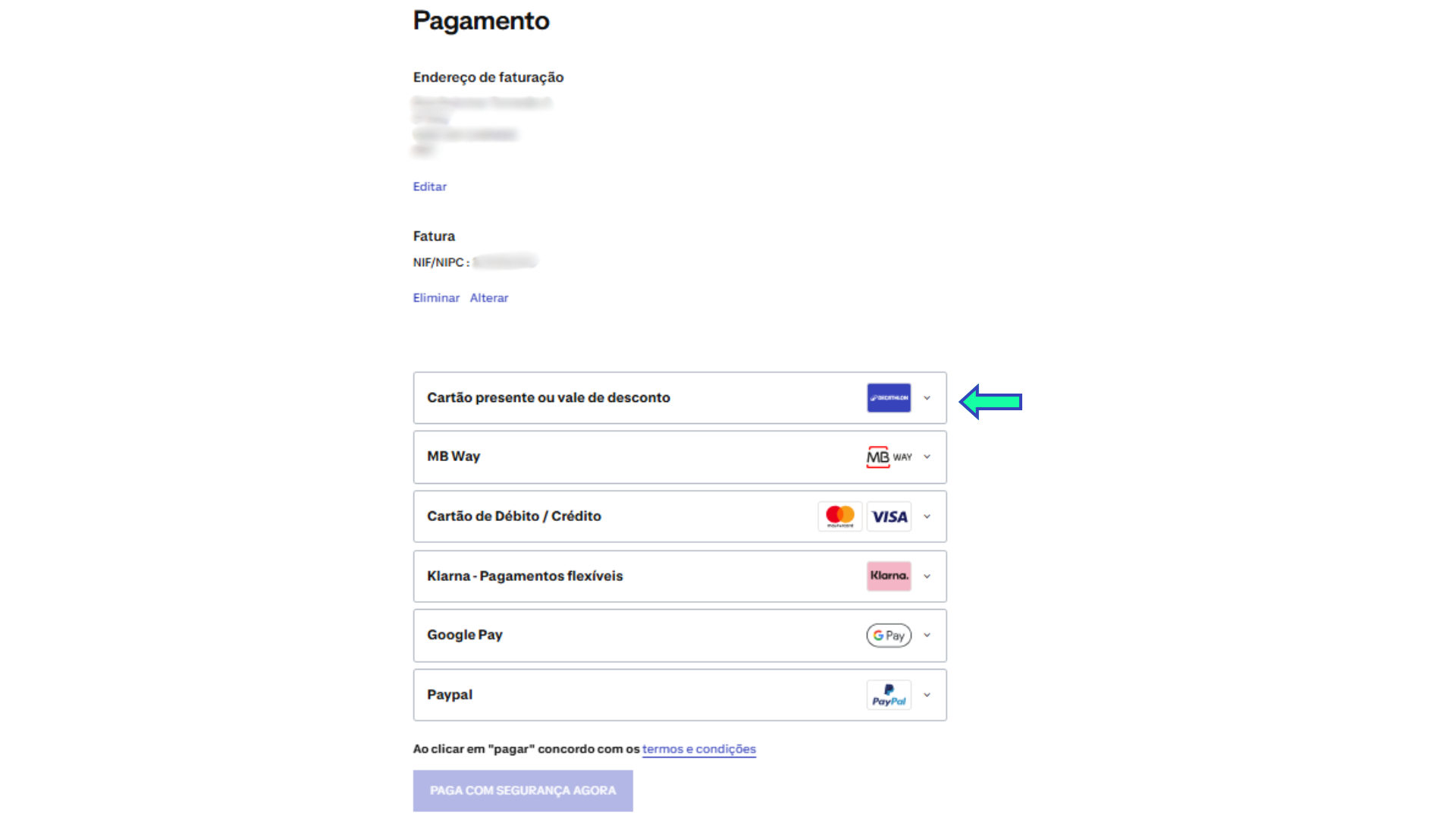Click the PayPal logo icon
The width and height of the screenshot is (1456, 819).
889,695
